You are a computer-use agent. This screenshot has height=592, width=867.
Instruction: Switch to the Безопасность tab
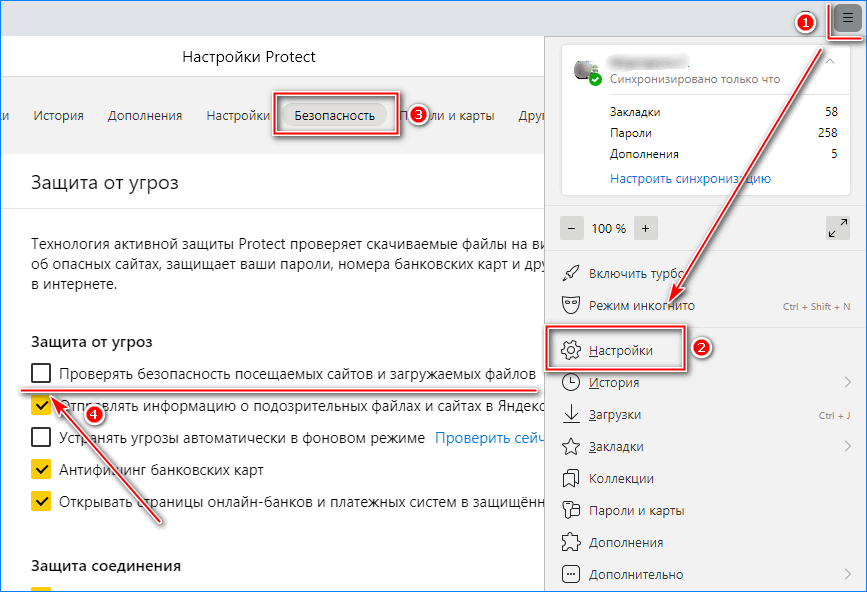334,115
